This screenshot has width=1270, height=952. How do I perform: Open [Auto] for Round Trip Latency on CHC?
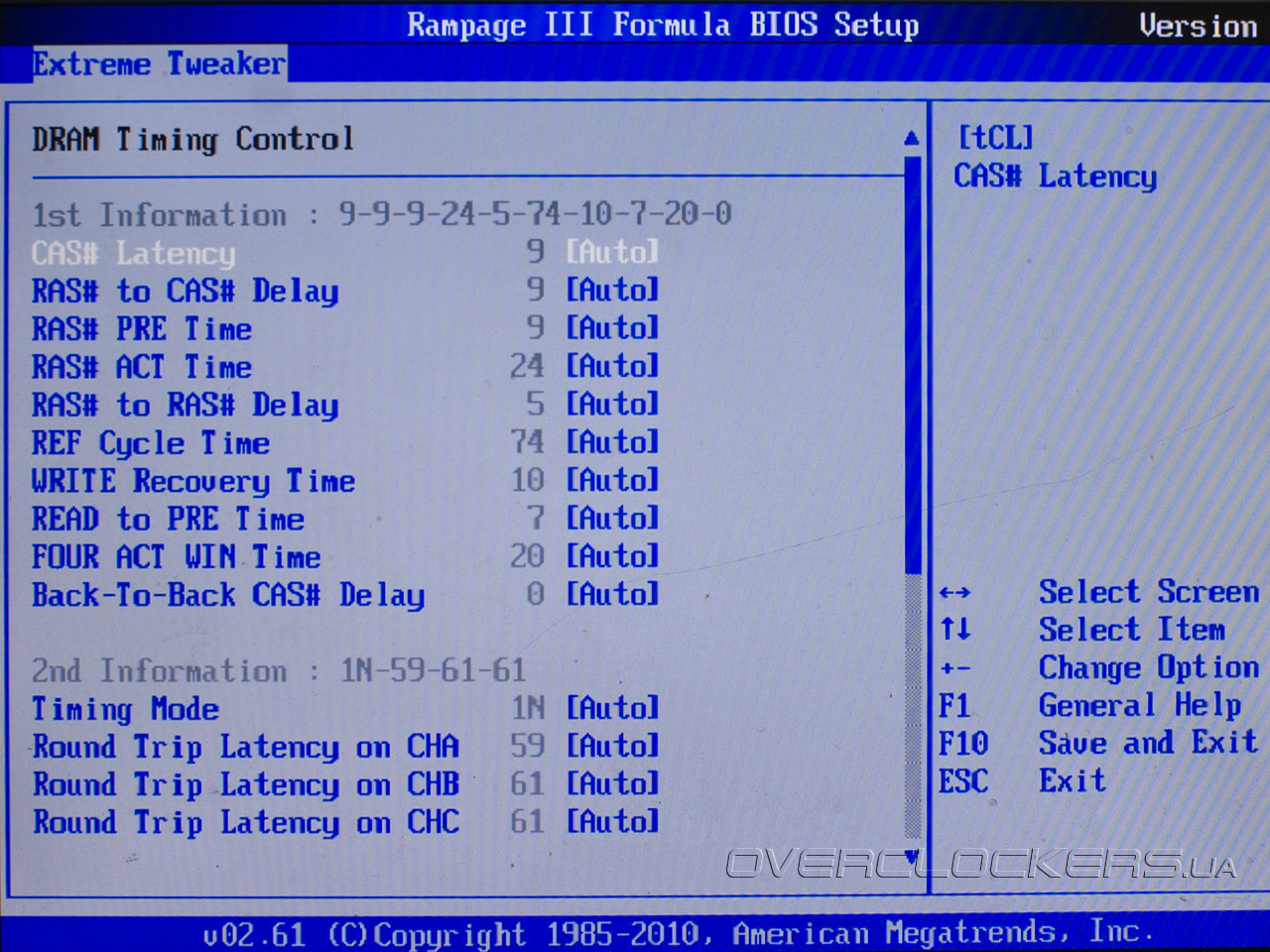click(x=612, y=821)
